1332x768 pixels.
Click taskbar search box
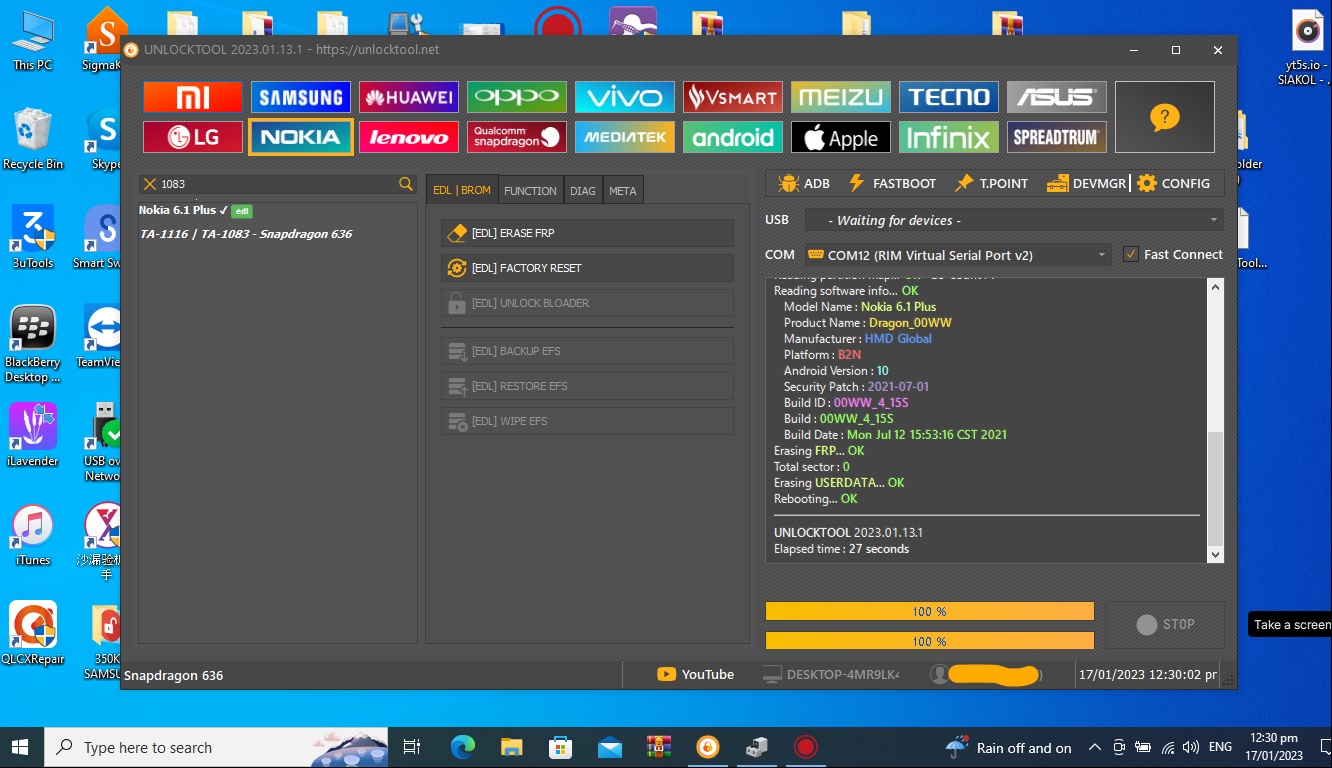[218, 747]
